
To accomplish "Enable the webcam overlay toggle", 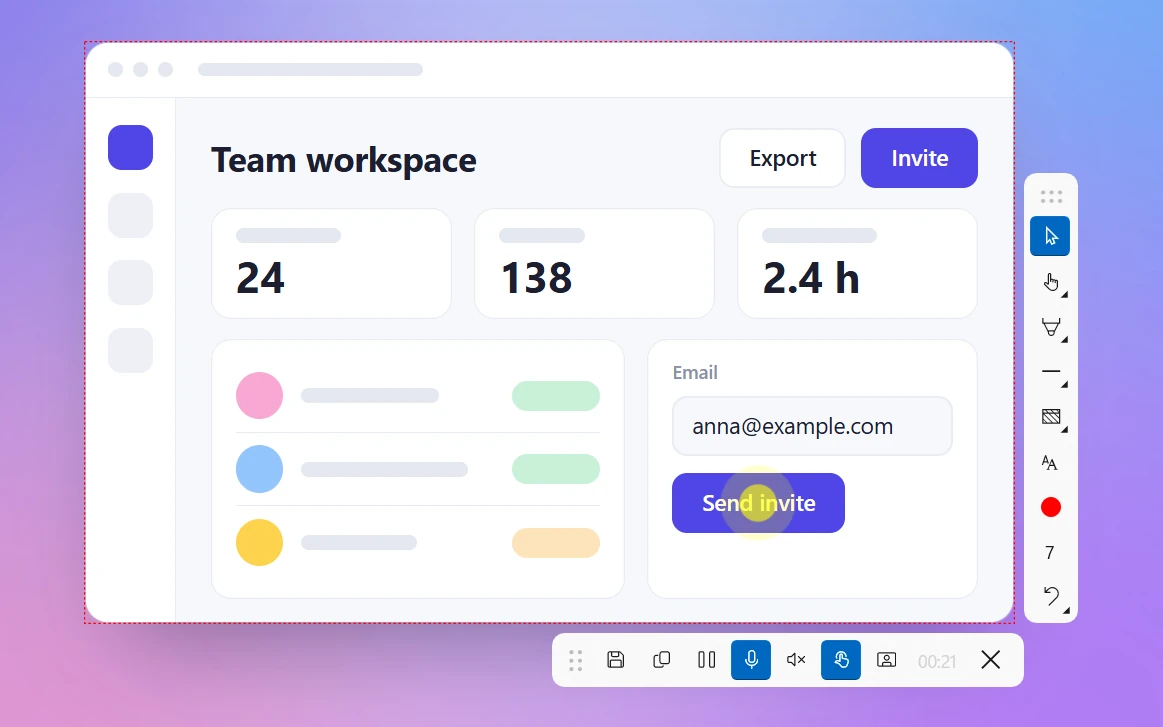I will [886, 659].
